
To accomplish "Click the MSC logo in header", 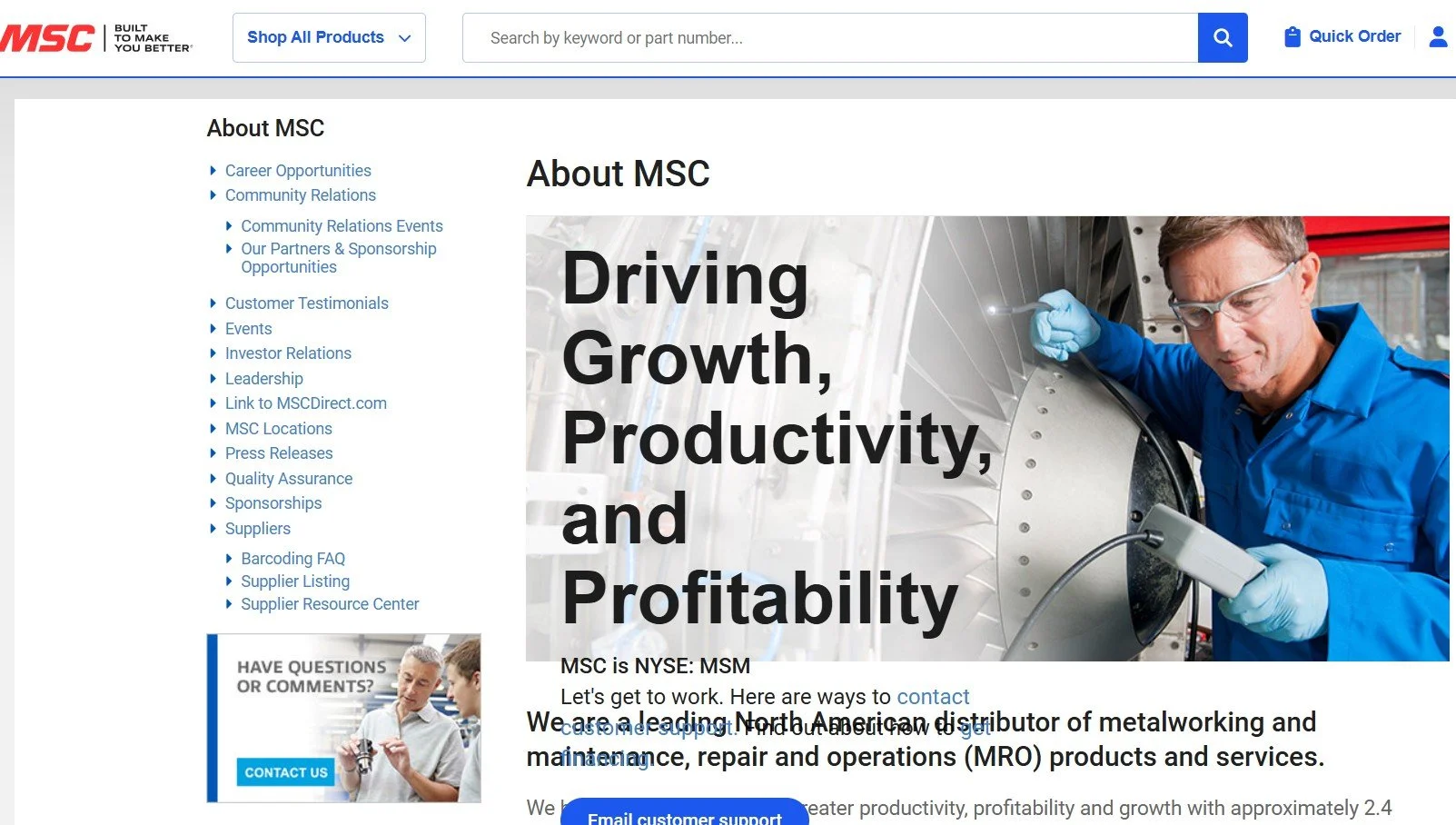I will point(94,37).
